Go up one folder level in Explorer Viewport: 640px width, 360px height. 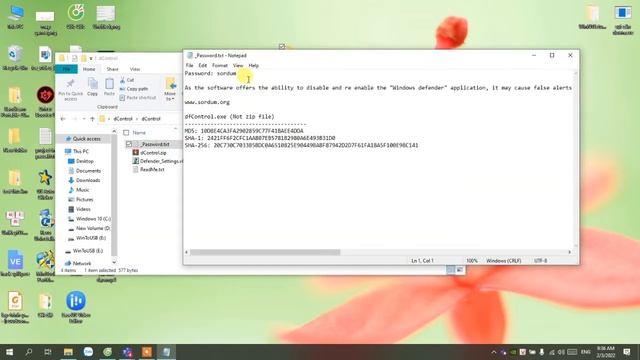(92, 119)
